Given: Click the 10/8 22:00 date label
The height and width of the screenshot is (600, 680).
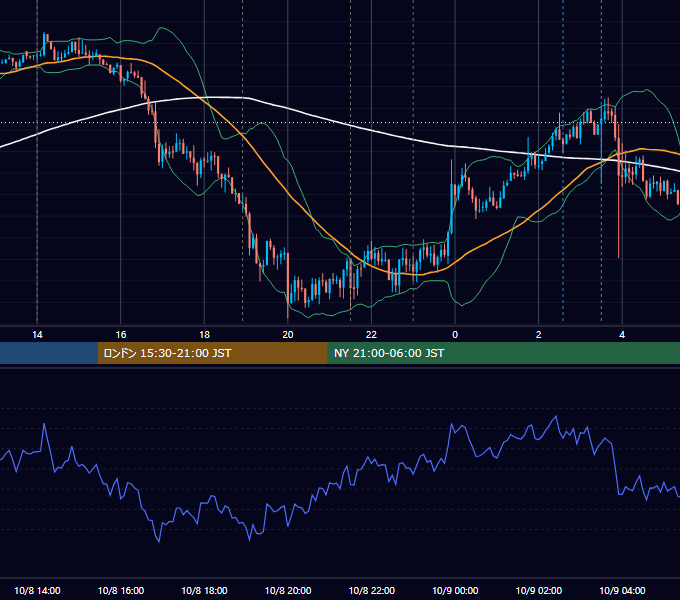Looking at the screenshot, I should tap(372, 590).
